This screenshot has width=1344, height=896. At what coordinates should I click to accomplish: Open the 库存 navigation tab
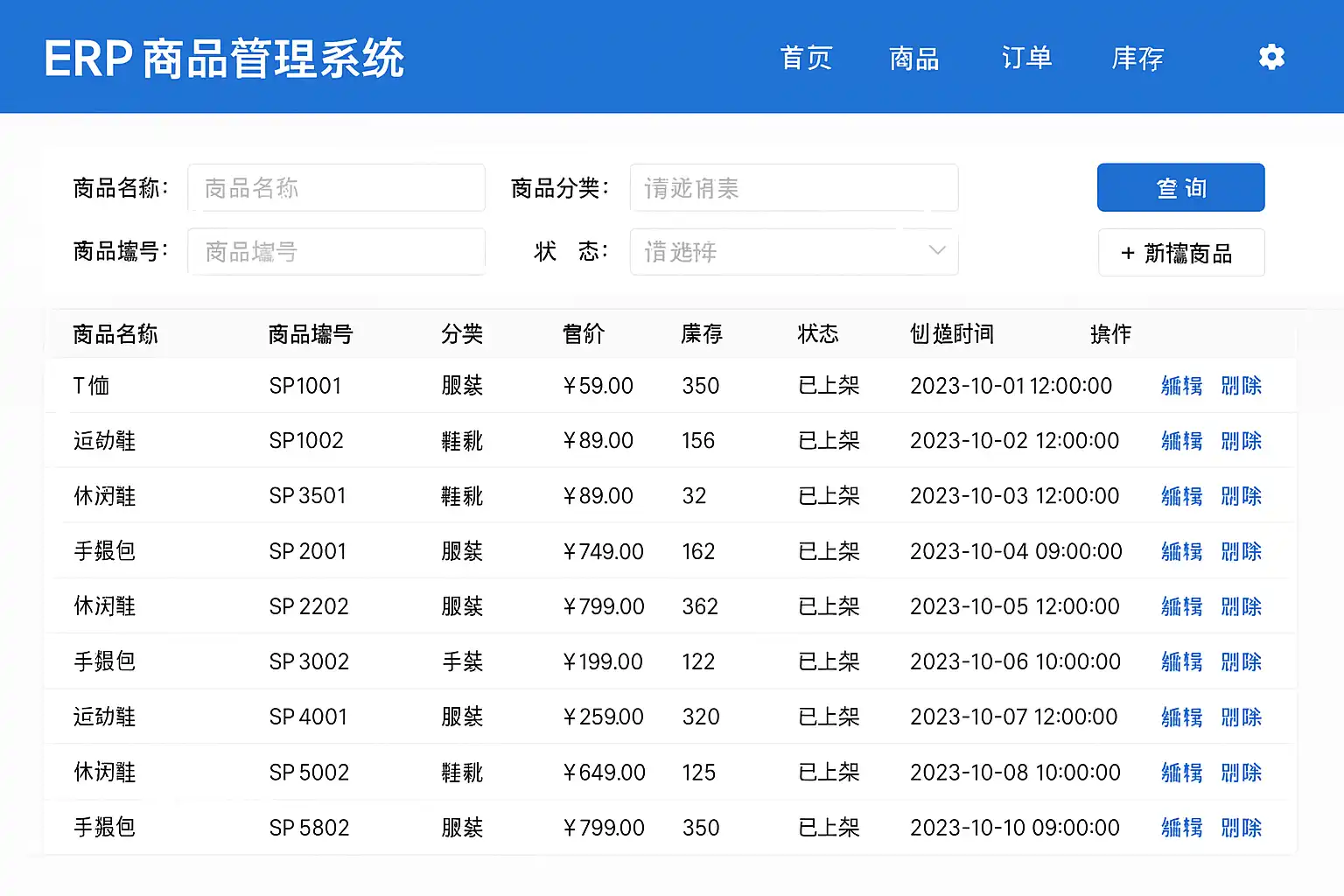coord(1137,59)
